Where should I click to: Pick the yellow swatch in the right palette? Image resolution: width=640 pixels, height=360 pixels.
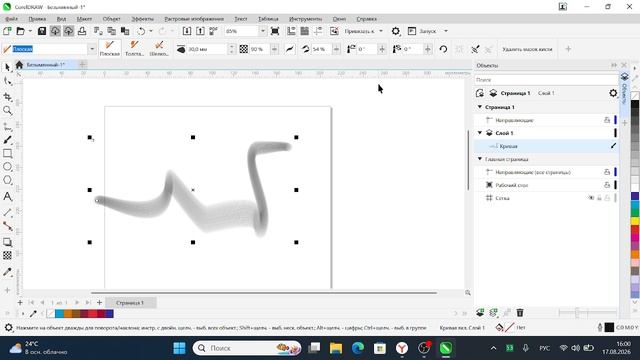pos(635,221)
